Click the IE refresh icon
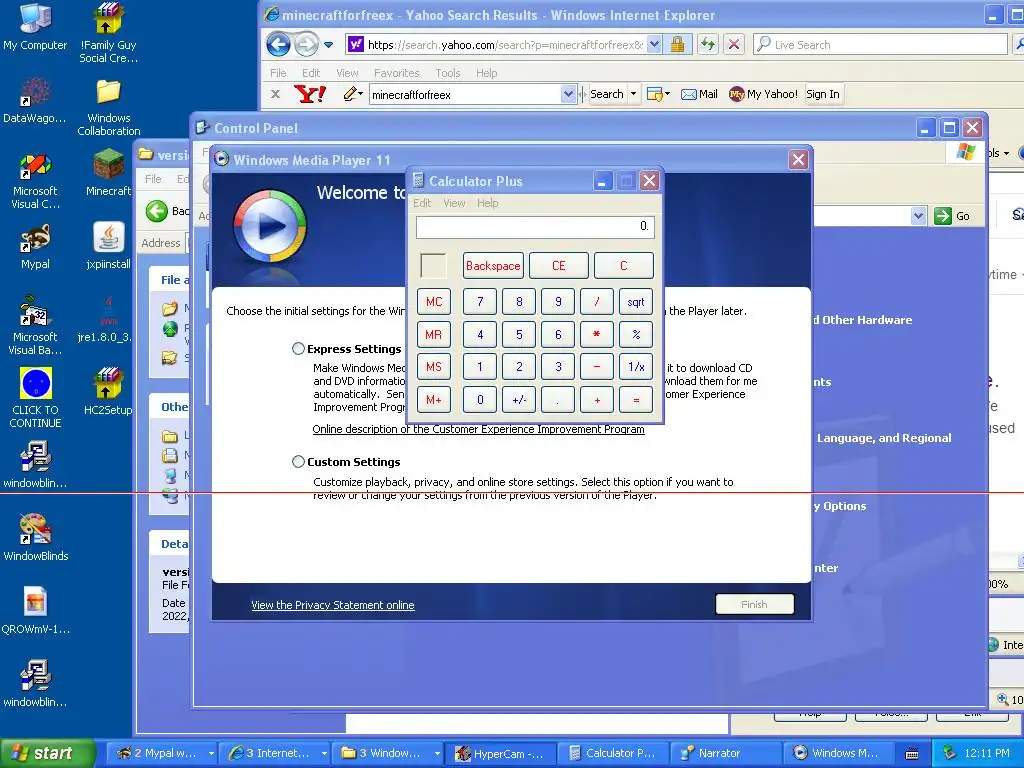 [x=707, y=44]
